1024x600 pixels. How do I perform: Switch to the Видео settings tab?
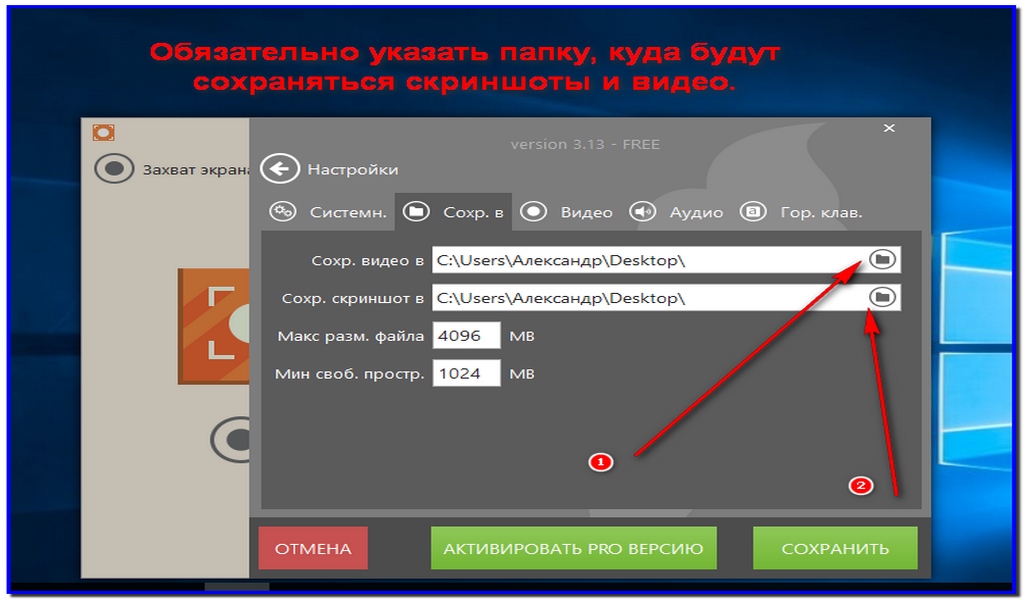tap(562, 211)
